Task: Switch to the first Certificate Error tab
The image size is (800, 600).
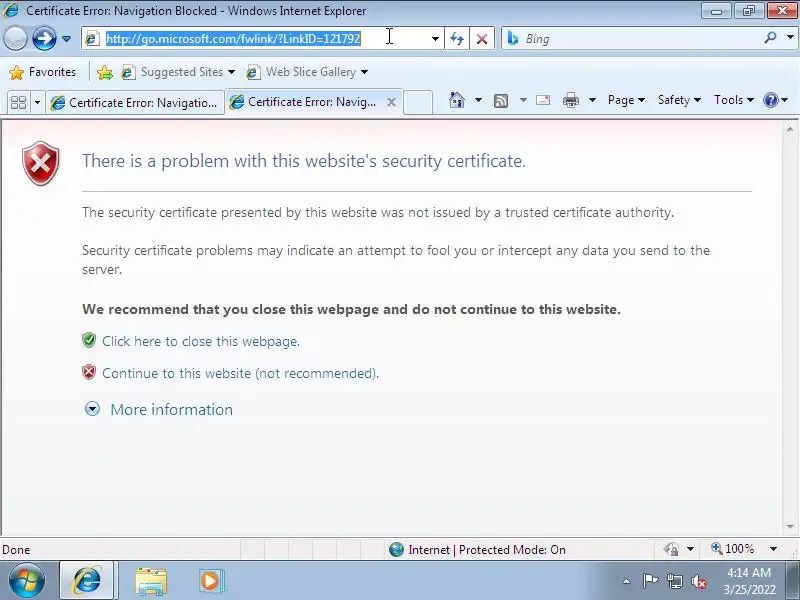Action: (x=135, y=103)
